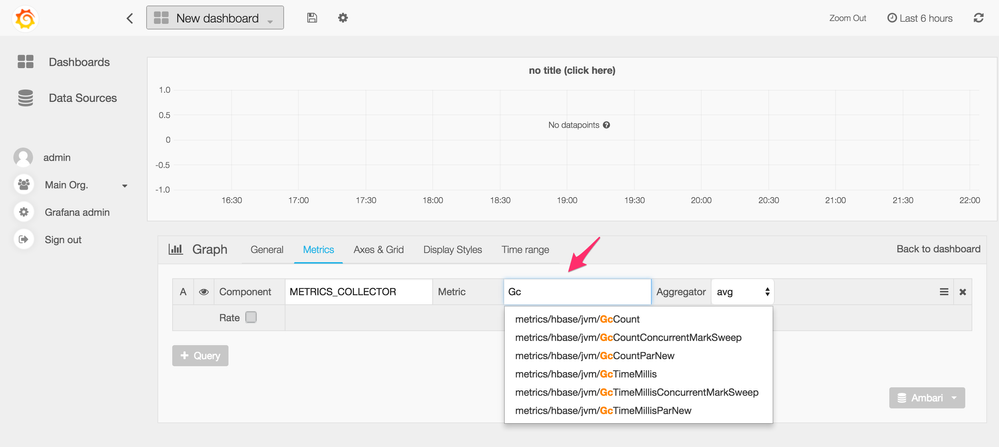The height and width of the screenshot is (447, 999).
Task: Remove query A with the X icon
Action: 963,292
